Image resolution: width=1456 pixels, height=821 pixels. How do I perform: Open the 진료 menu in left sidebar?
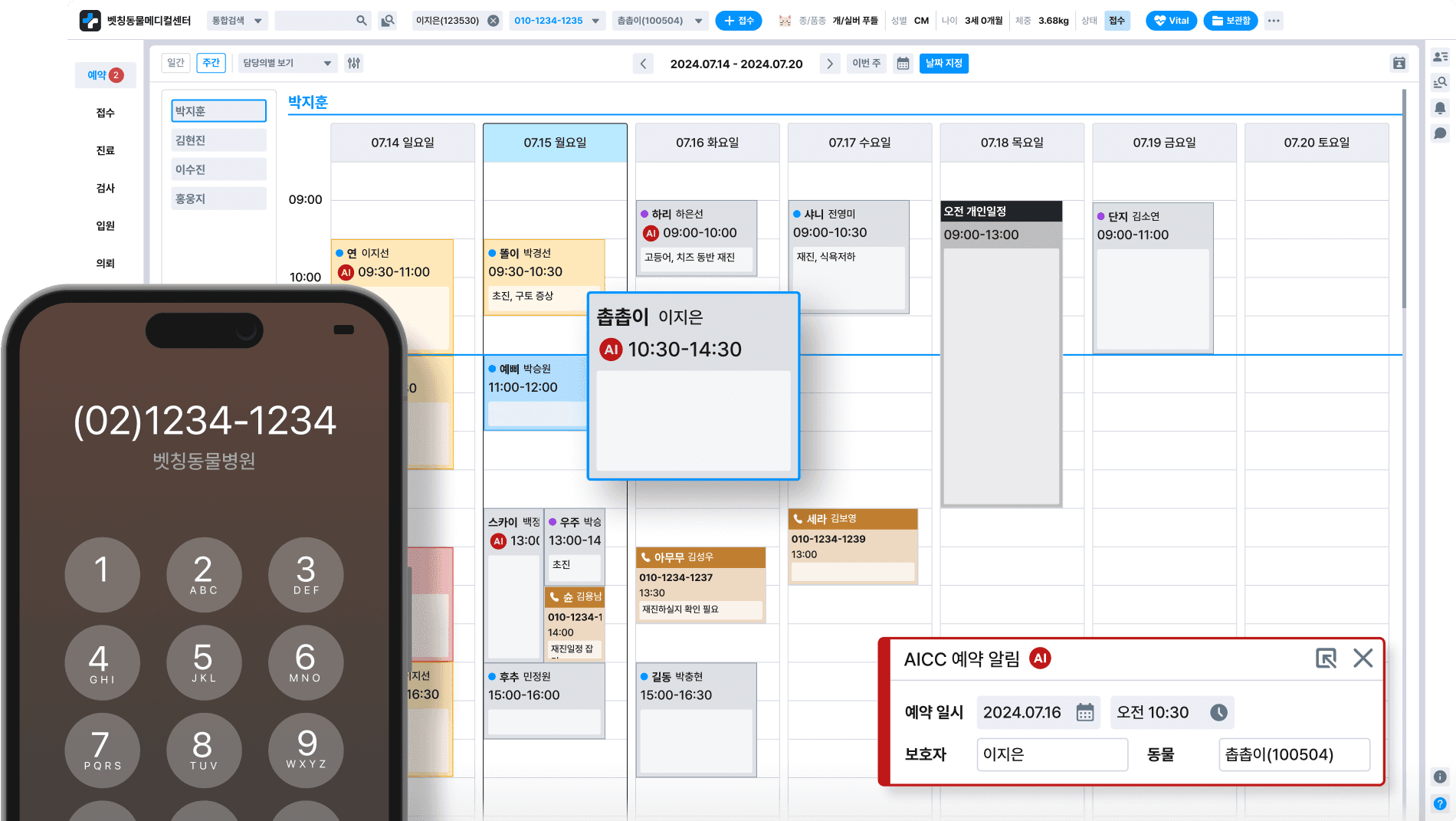tap(105, 150)
